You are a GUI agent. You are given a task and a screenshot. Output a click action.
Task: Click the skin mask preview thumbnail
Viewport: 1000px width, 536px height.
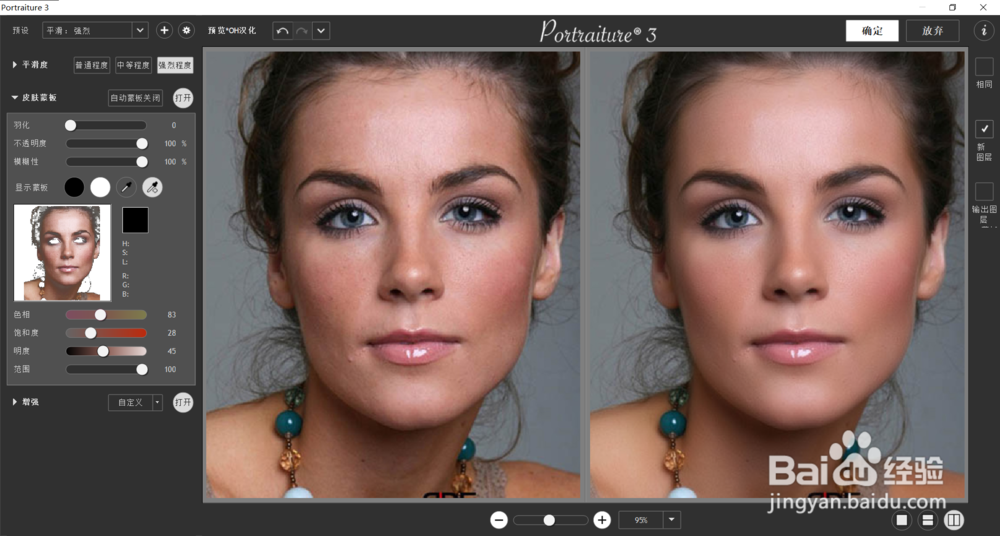point(62,253)
